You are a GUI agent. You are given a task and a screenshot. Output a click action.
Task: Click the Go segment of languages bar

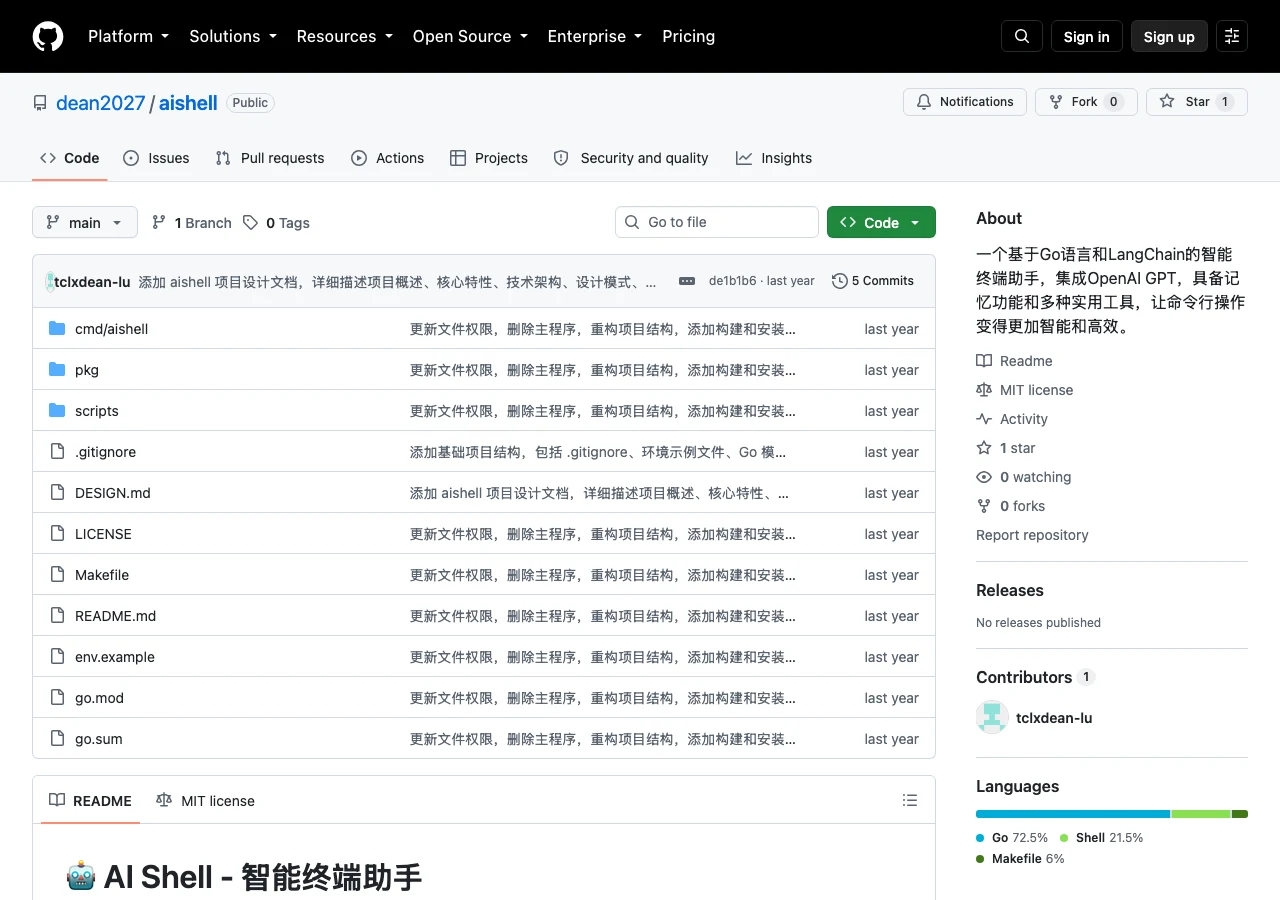(1073, 814)
